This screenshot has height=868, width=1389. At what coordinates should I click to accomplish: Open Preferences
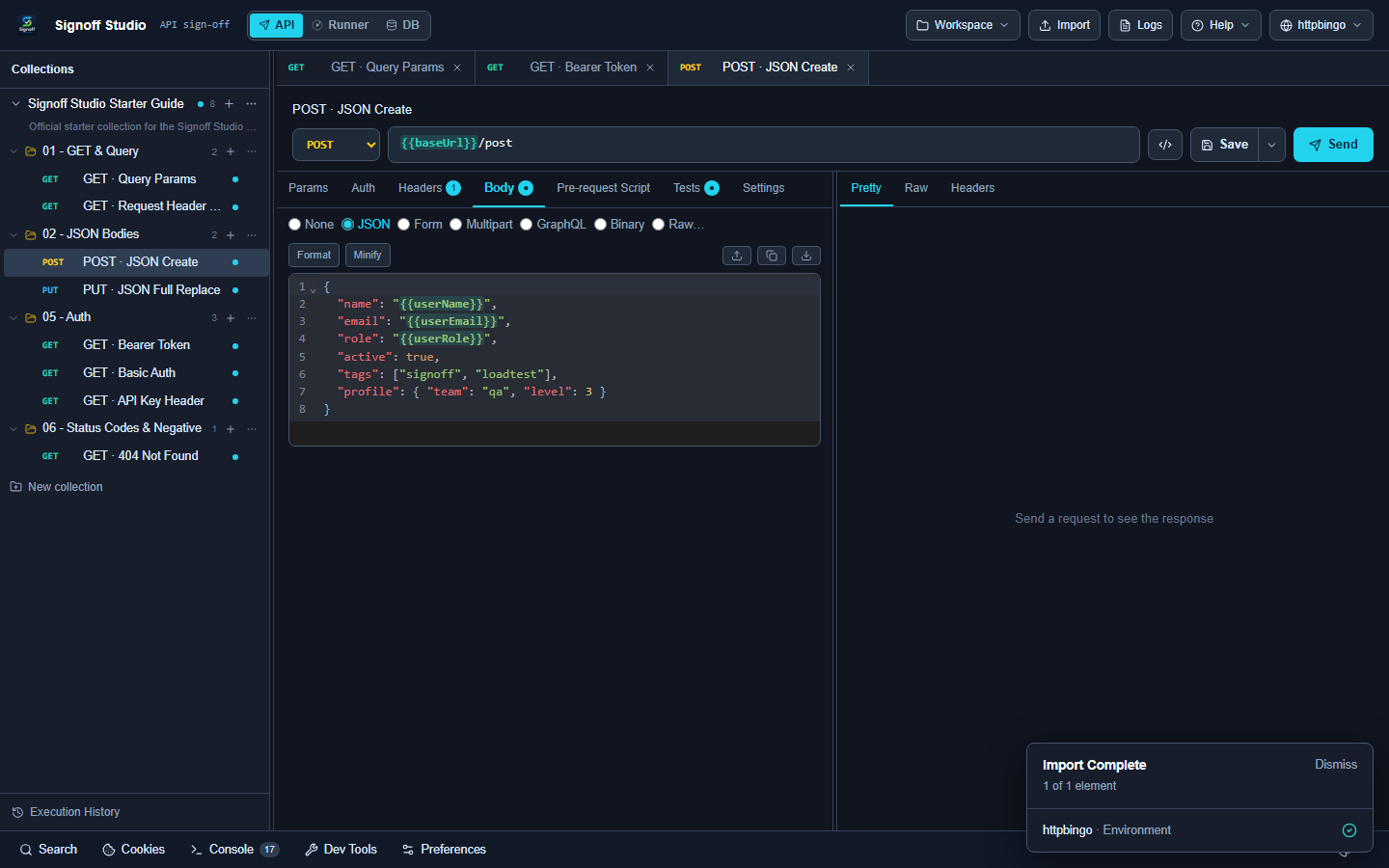click(x=444, y=850)
